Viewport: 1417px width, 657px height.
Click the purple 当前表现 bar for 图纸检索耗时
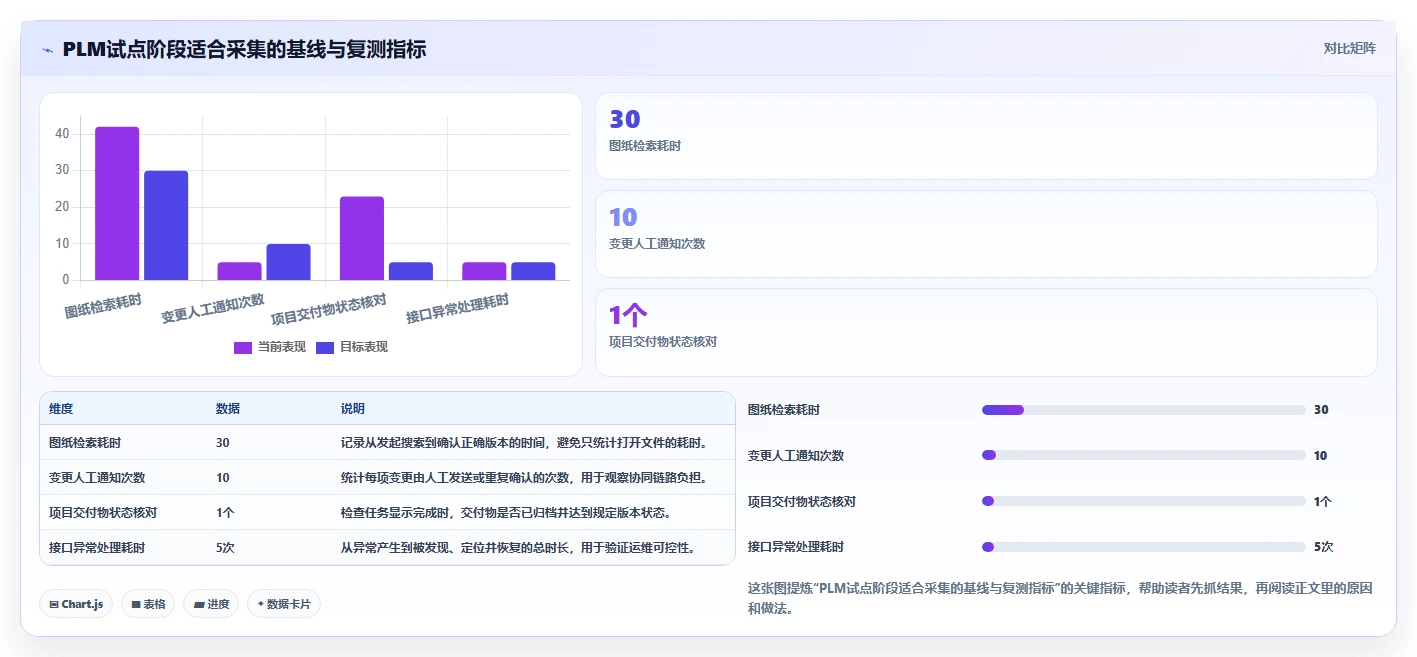(x=117, y=203)
